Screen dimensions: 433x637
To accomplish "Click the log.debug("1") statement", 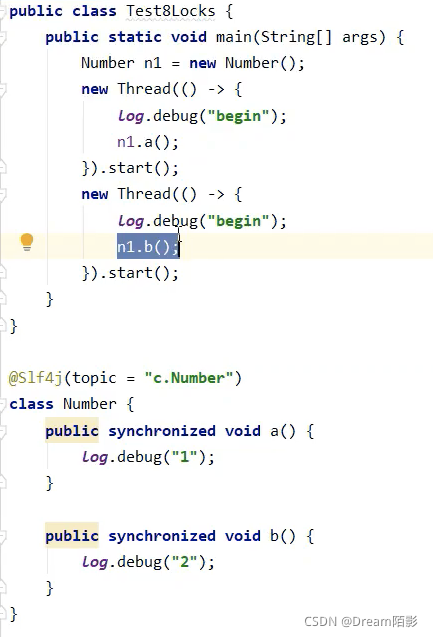I will click(x=148, y=457).
